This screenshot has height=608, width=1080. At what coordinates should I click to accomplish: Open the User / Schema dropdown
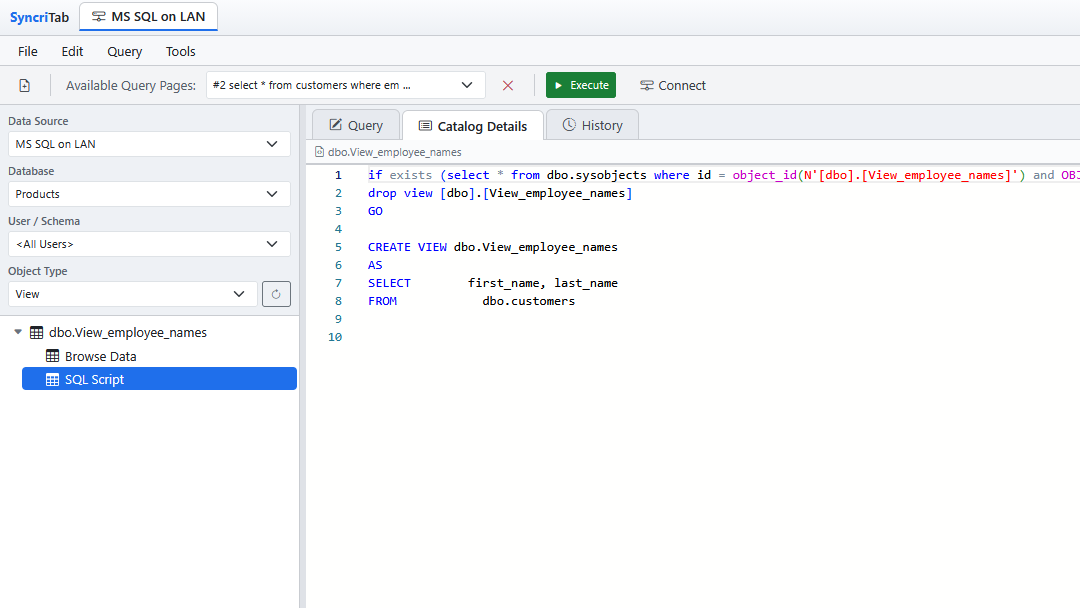[149, 244]
